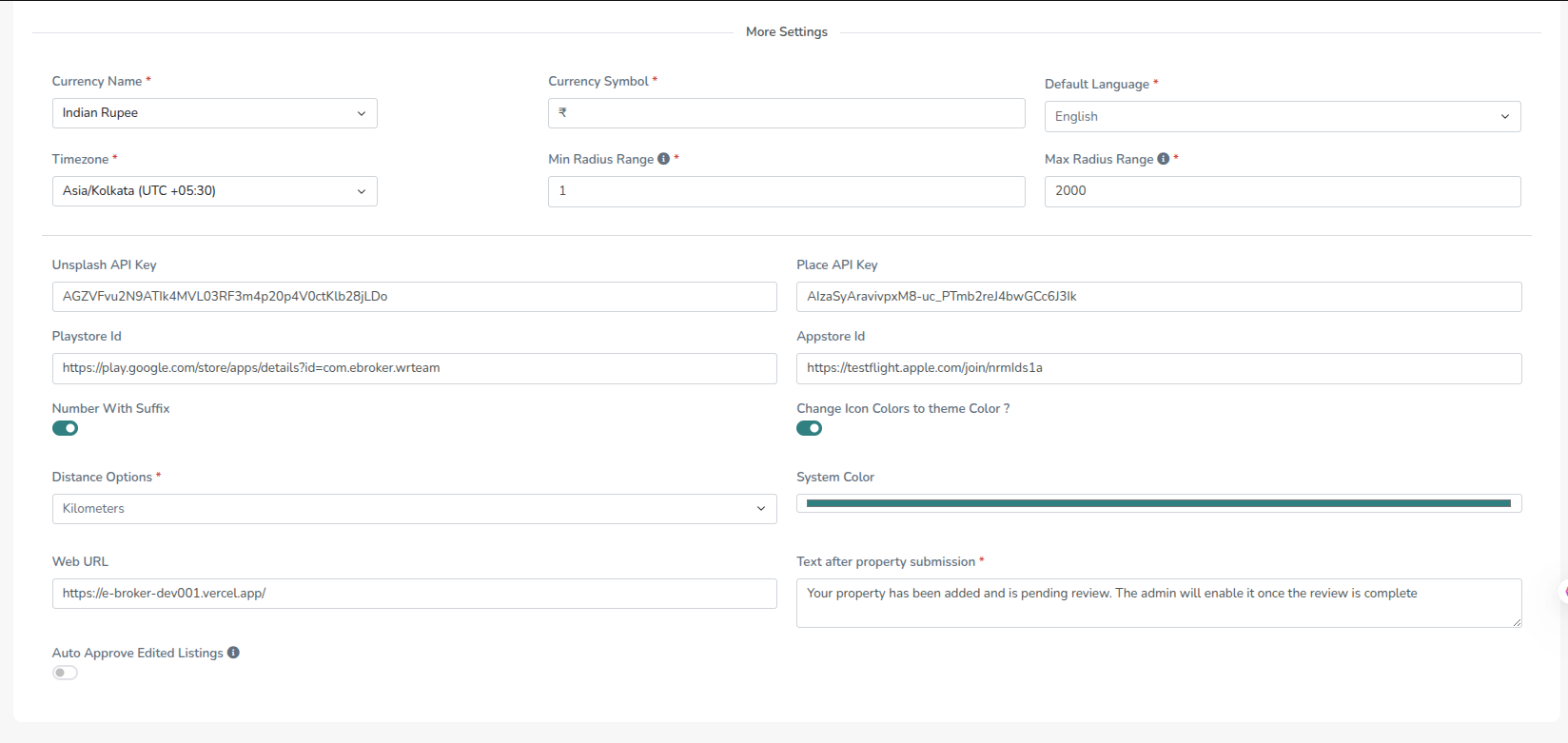The height and width of the screenshot is (743, 1568).
Task: Click the Unsplash API Key field
Action: point(414,297)
